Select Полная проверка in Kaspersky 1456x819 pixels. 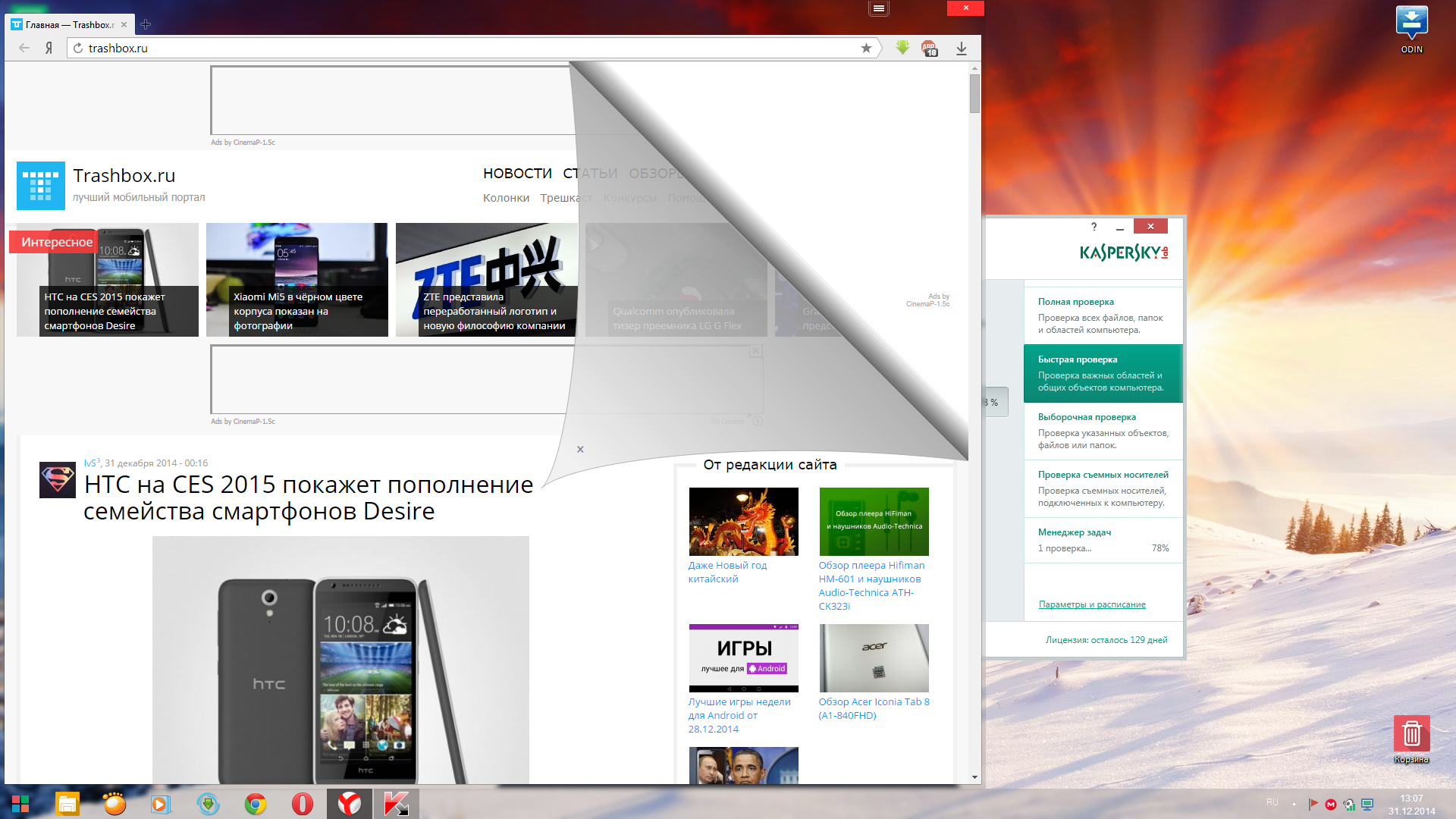click(1103, 315)
